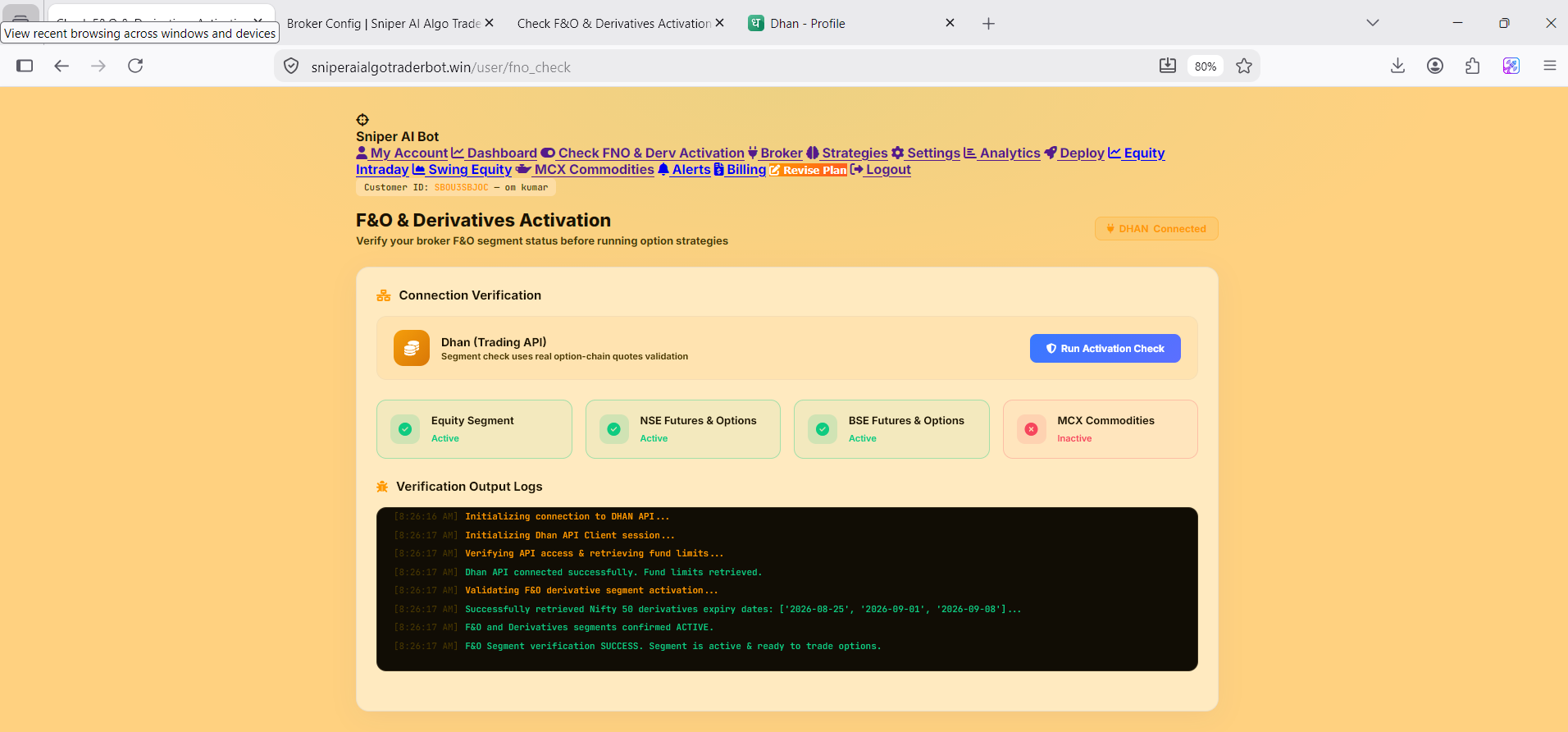Click the BSE Futures & Options check icon
This screenshot has height=732, width=1568.
coord(823,428)
